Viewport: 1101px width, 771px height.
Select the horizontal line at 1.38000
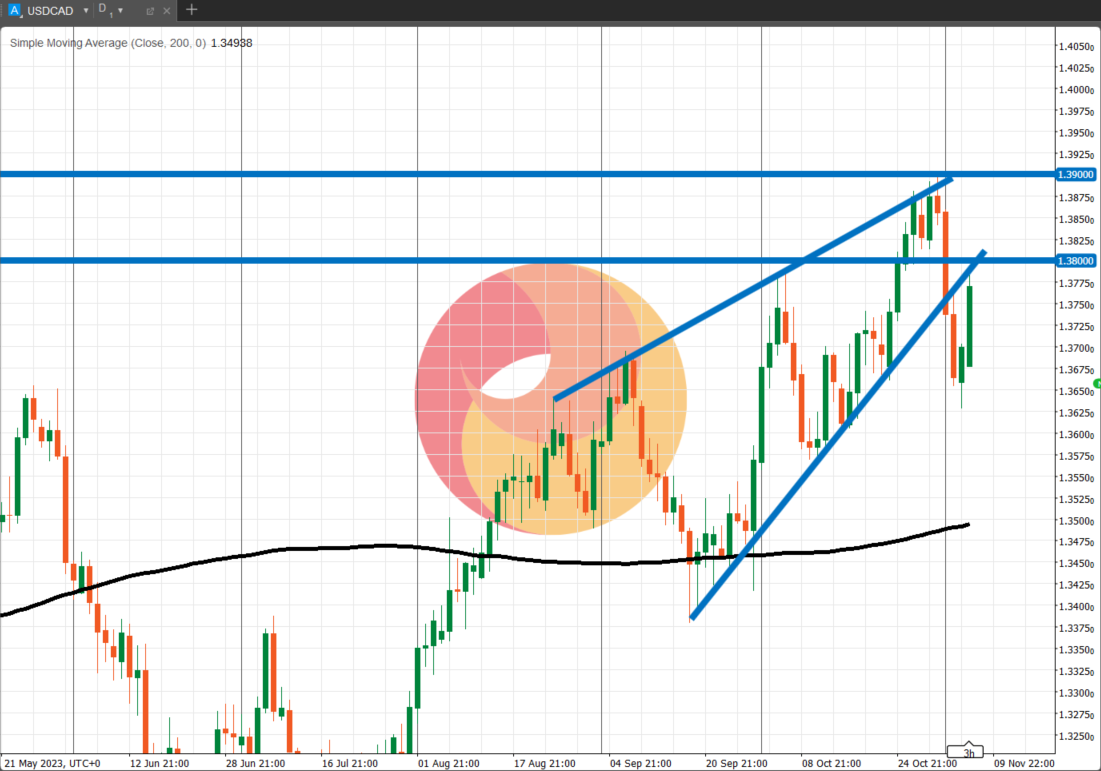527,261
